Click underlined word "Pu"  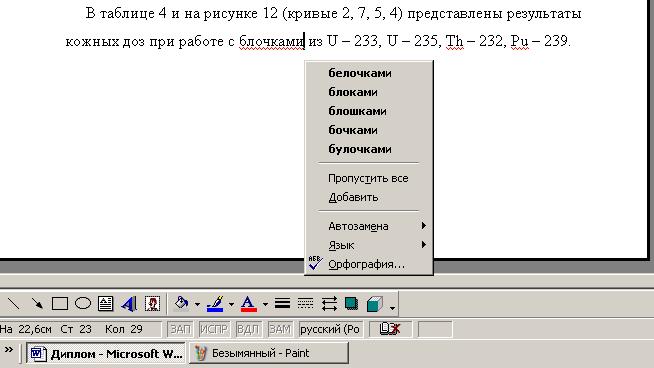pyautogui.click(x=519, y=41)
